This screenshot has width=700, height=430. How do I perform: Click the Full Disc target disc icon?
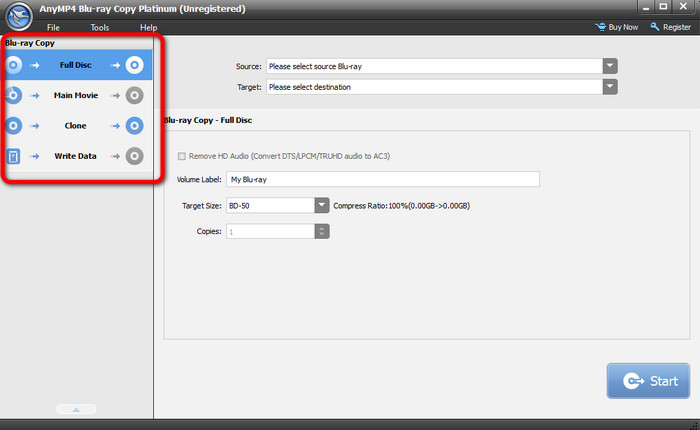click(x=134, y=65)
